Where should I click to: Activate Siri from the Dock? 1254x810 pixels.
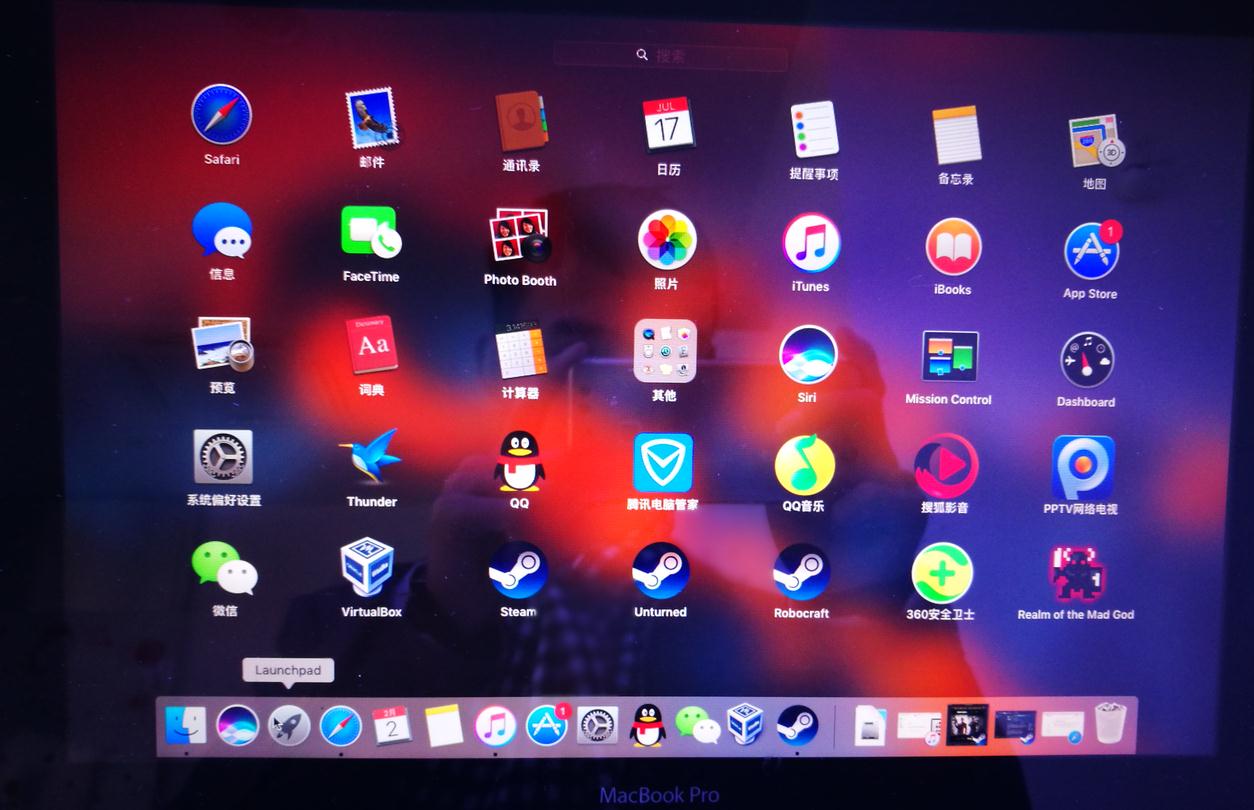[238, 725]
